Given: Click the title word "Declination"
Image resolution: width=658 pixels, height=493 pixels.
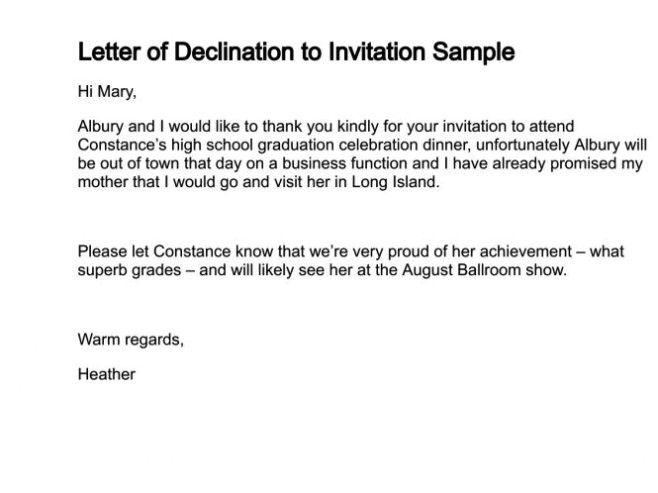Looking at the screenshot, I should point(226,52).
